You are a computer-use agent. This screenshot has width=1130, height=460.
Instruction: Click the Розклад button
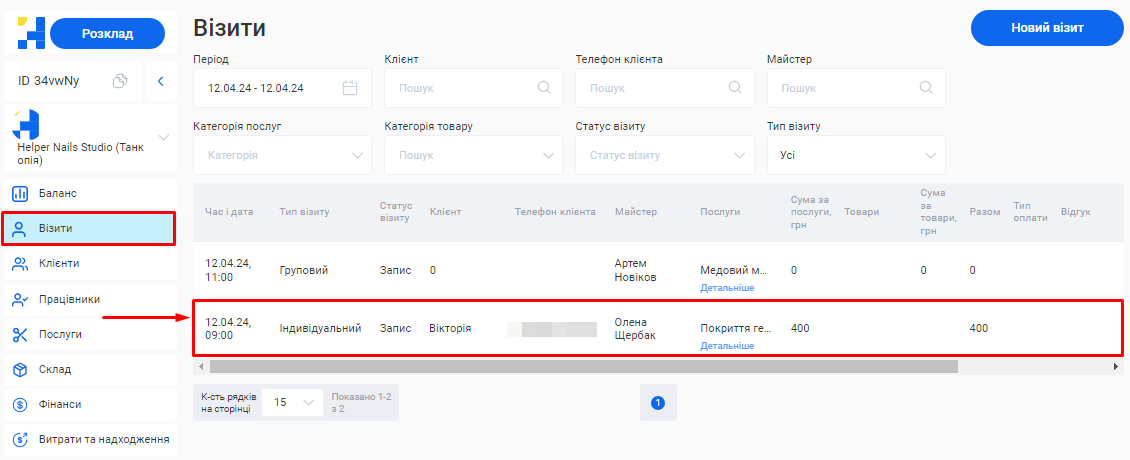point(107,34)
